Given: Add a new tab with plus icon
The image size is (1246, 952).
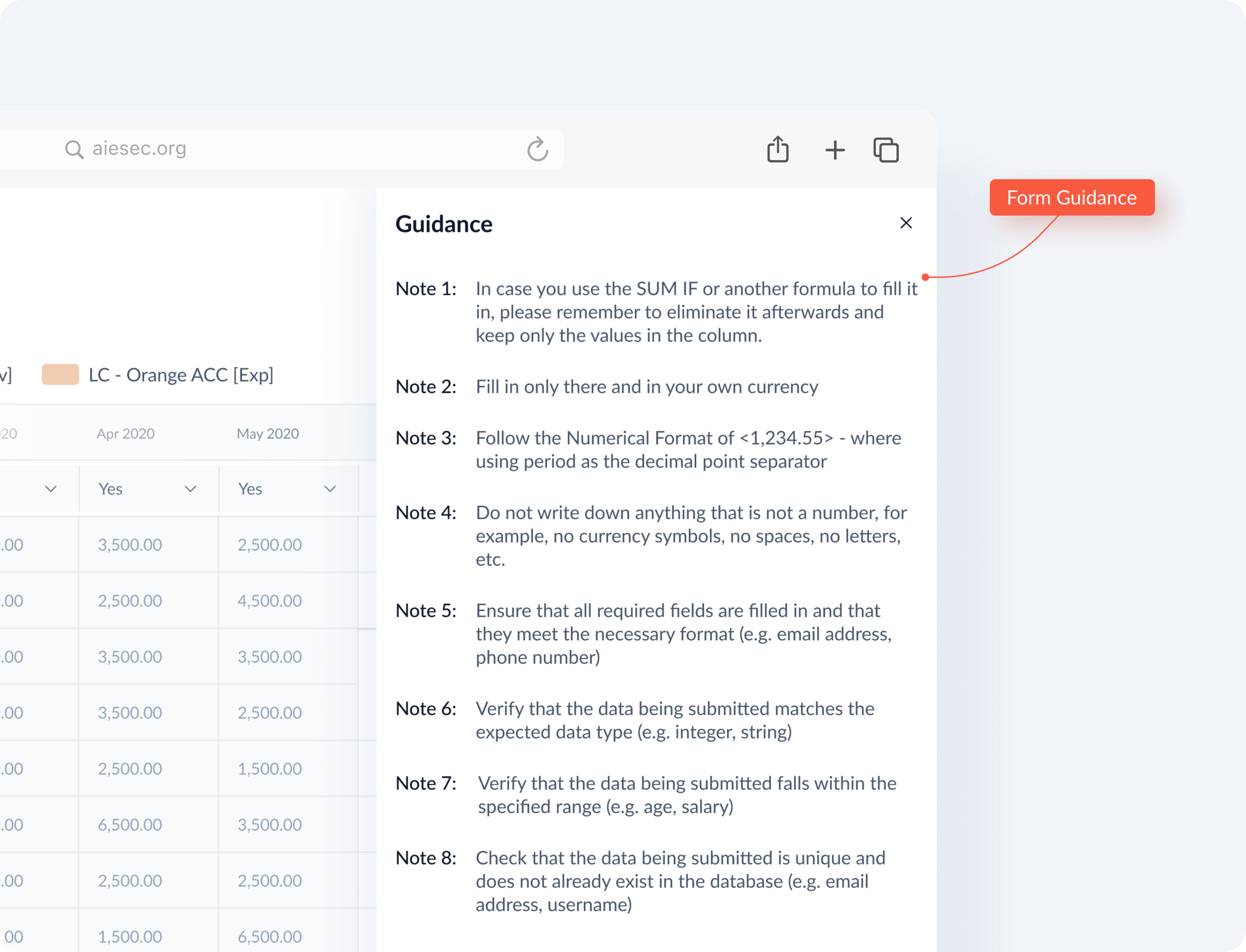Looking at the screenshot, I should point(834,150).
